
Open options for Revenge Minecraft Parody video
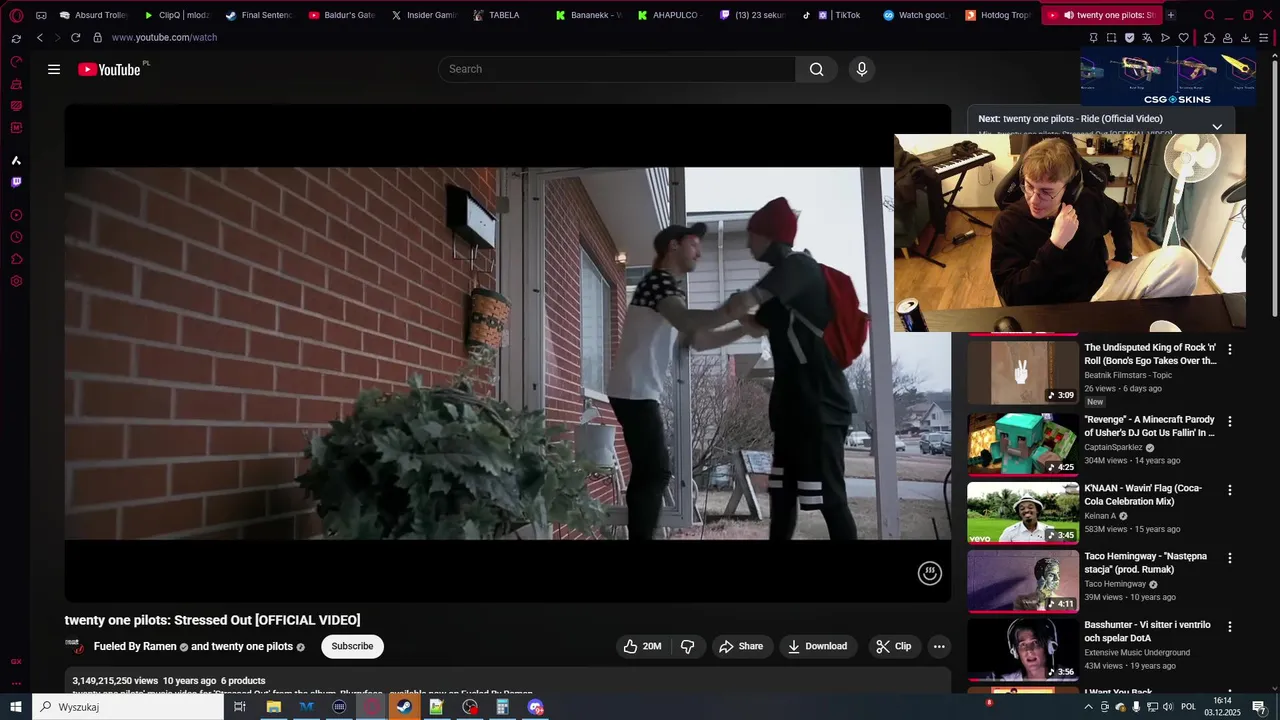(x=1230, y=421)
